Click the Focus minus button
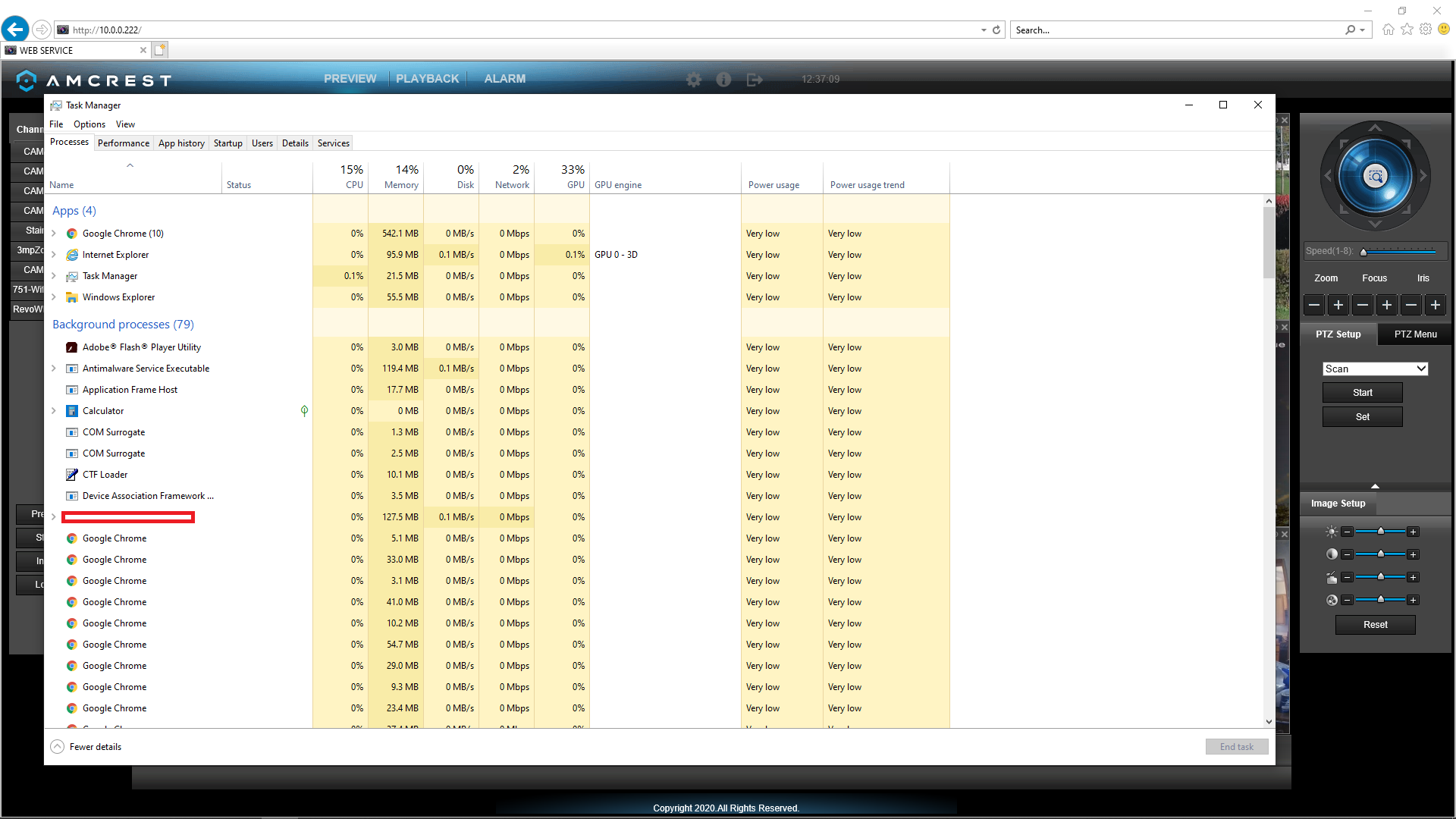This screenshot has height=819, width=1456. [x=1363, y=305]
